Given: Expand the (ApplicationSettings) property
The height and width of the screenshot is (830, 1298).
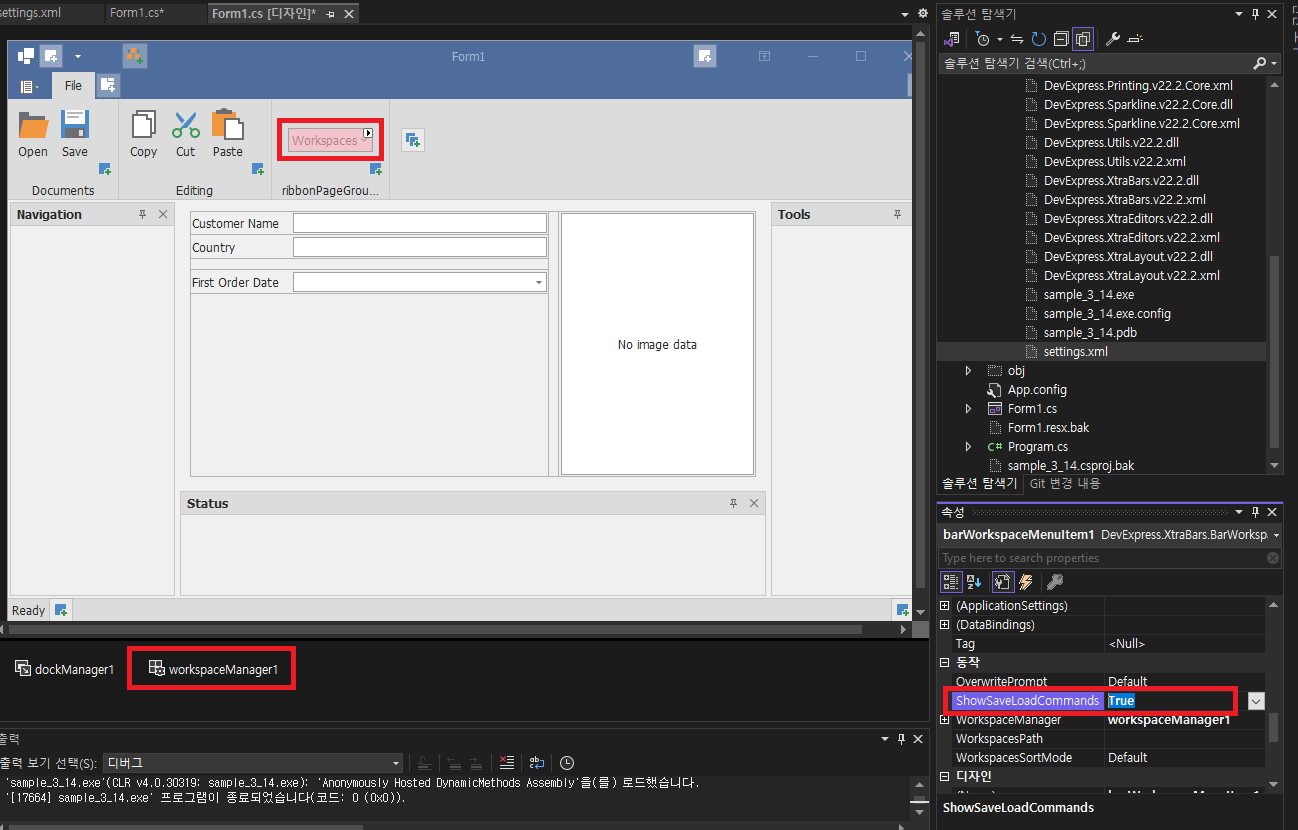Looking at the screenshot, I should click(x=946, y=606).
